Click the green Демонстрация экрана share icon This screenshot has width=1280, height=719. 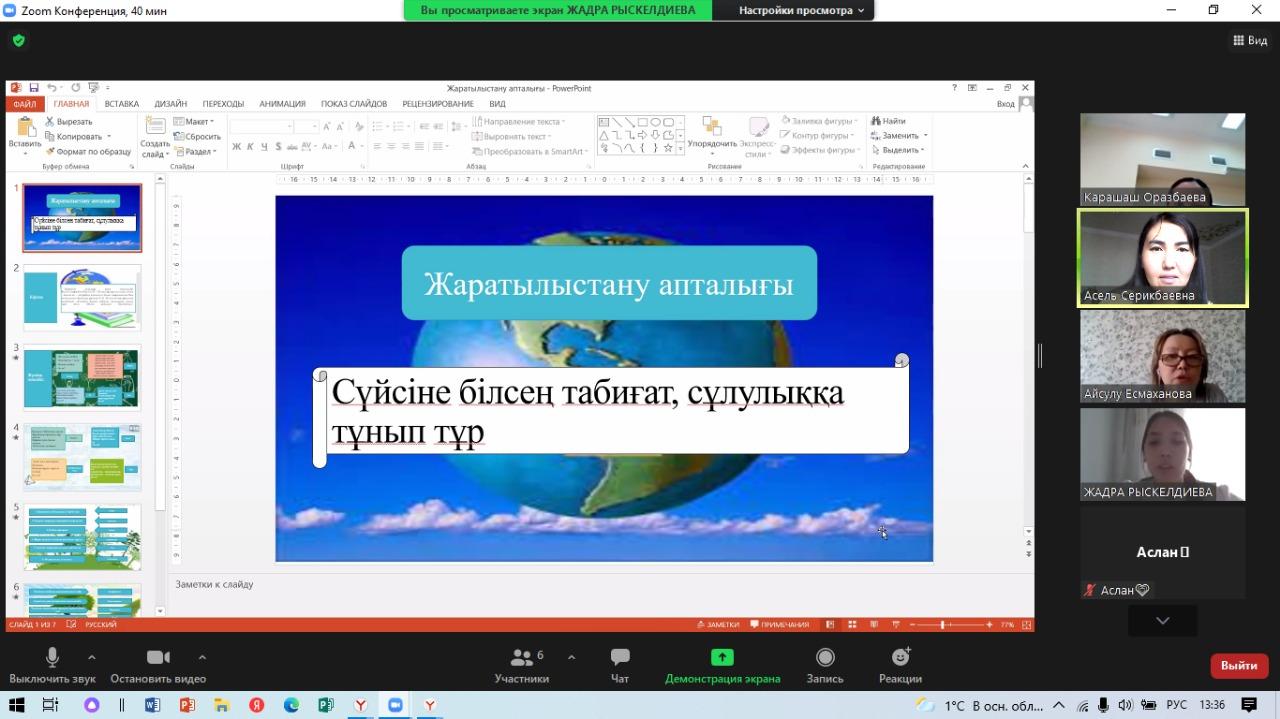point(722,658)
